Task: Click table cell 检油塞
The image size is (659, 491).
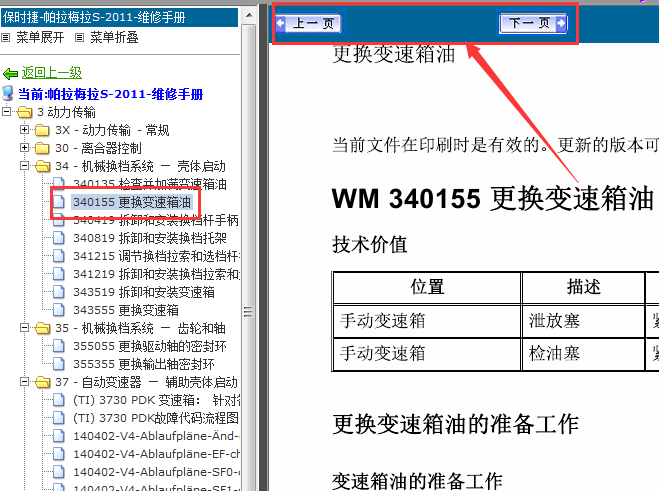Action: 583,354
